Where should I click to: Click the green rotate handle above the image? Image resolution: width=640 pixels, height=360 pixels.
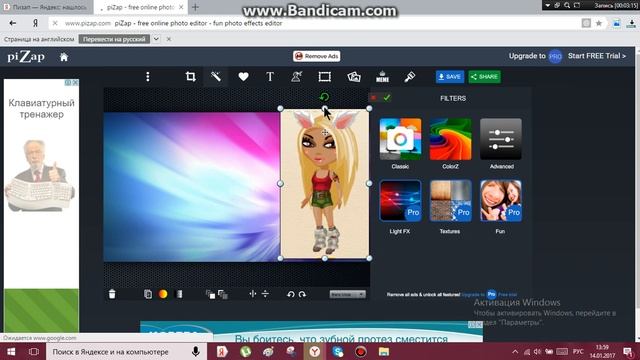pos(324,97)
